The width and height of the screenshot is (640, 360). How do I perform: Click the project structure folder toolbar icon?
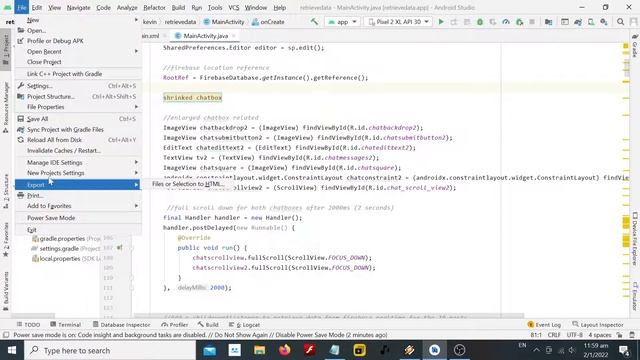(549, 22)
